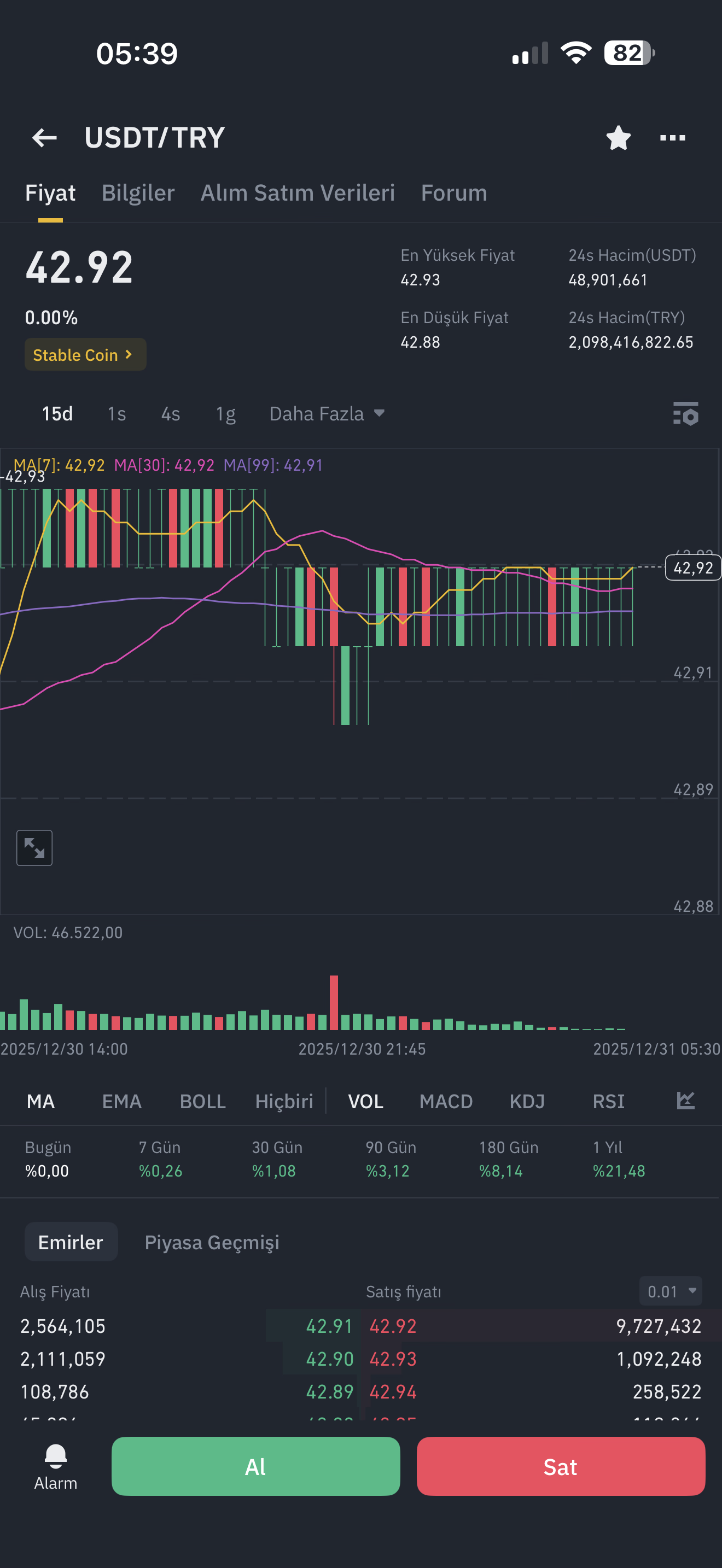Viewport: 722px width, 1568px height.
Task: Select the Emirler tab
Action: pos(71,1242)
